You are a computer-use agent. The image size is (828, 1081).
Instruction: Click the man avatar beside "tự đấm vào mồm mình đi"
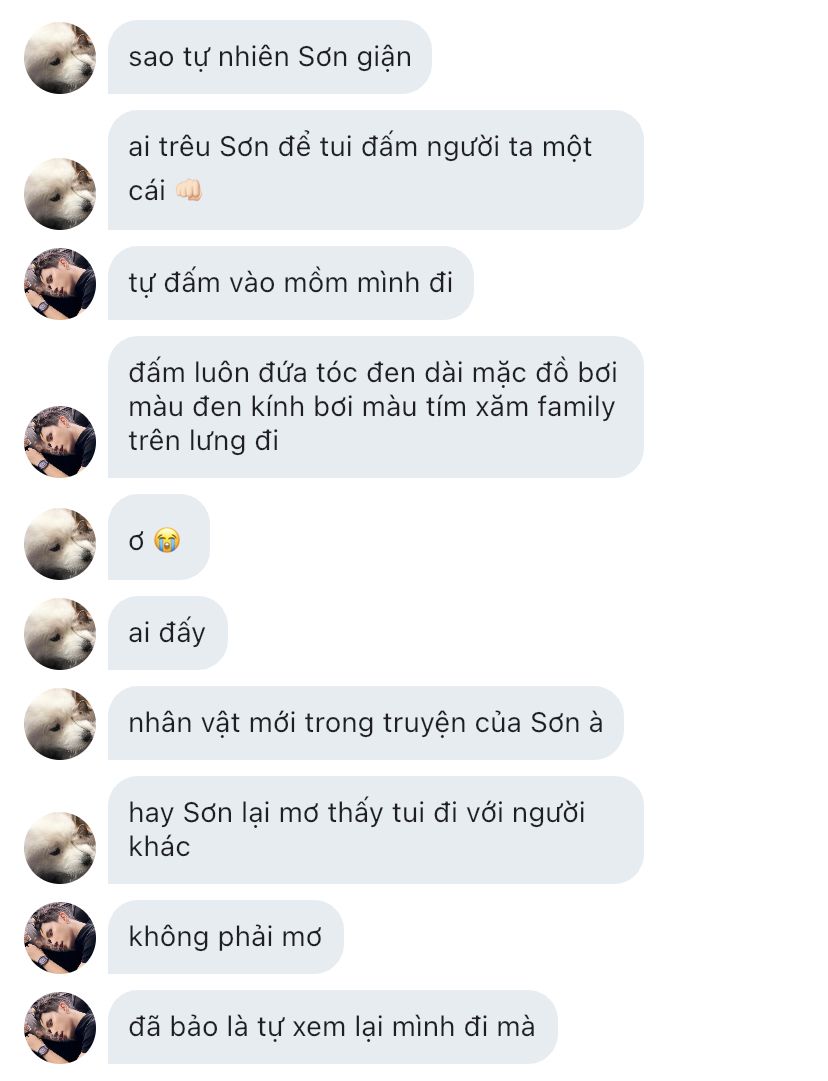click(x=60, y=284)
